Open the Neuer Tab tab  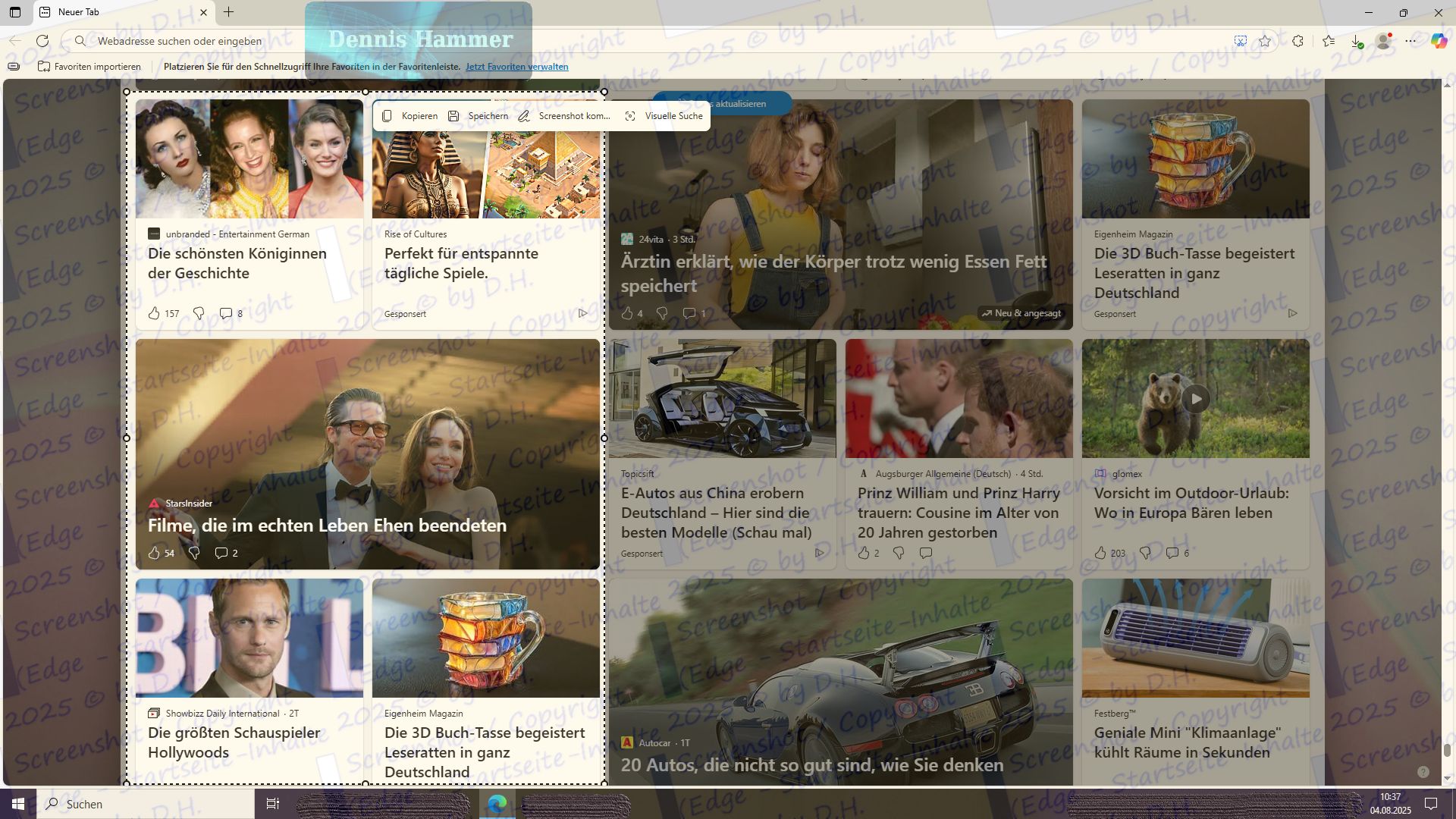point(114,12)
